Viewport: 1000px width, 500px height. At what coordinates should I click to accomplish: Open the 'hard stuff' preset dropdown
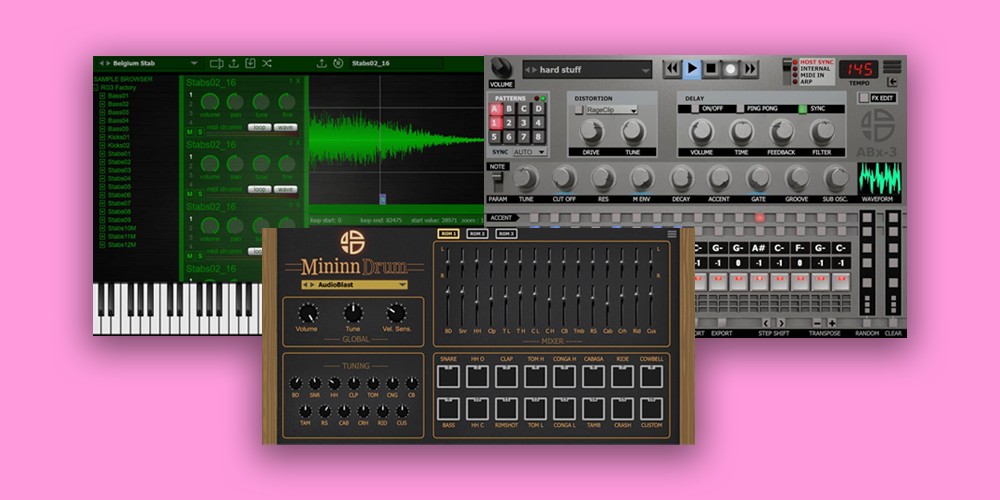643,70
